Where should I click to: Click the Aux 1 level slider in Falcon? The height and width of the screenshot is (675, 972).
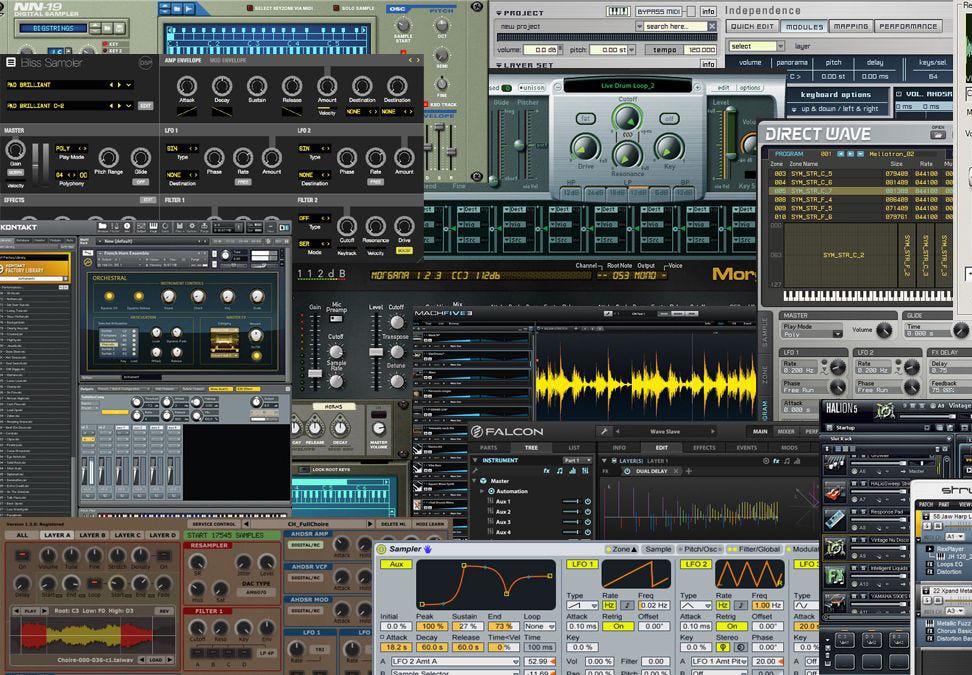coord(570,501)
